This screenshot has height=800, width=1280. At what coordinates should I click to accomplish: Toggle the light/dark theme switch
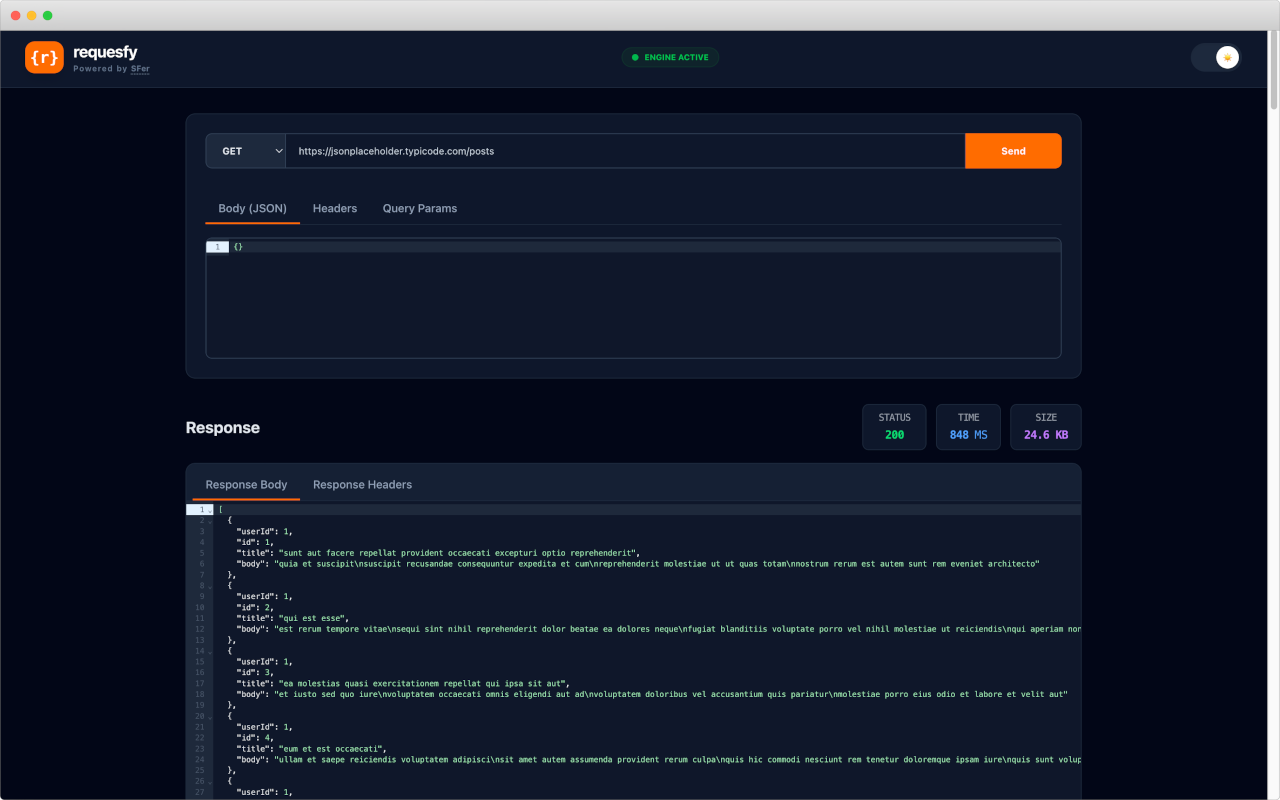point(1216,57)
